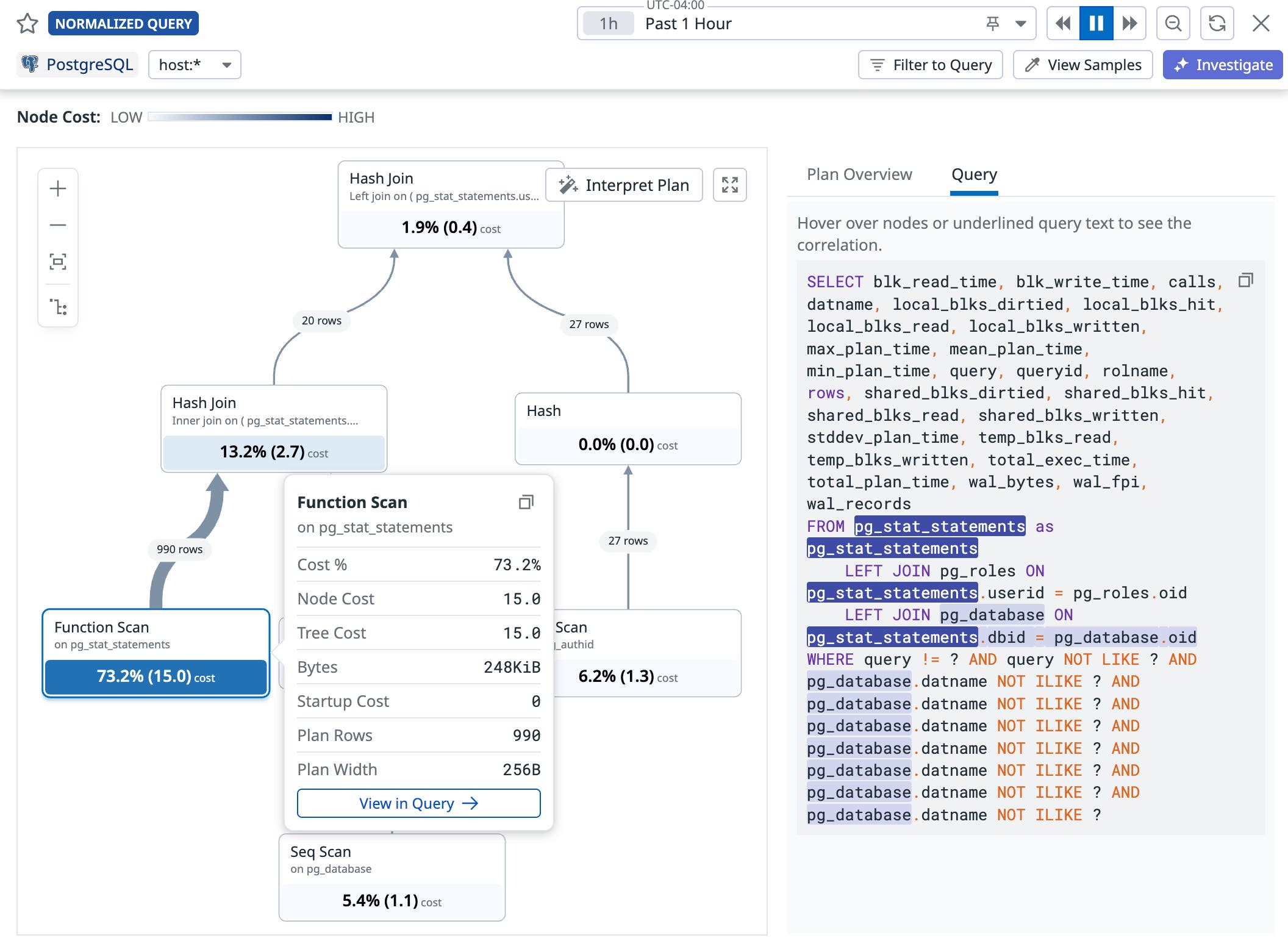Launch Investigate for this query

pyautogui.click(x=1223, y=65)
